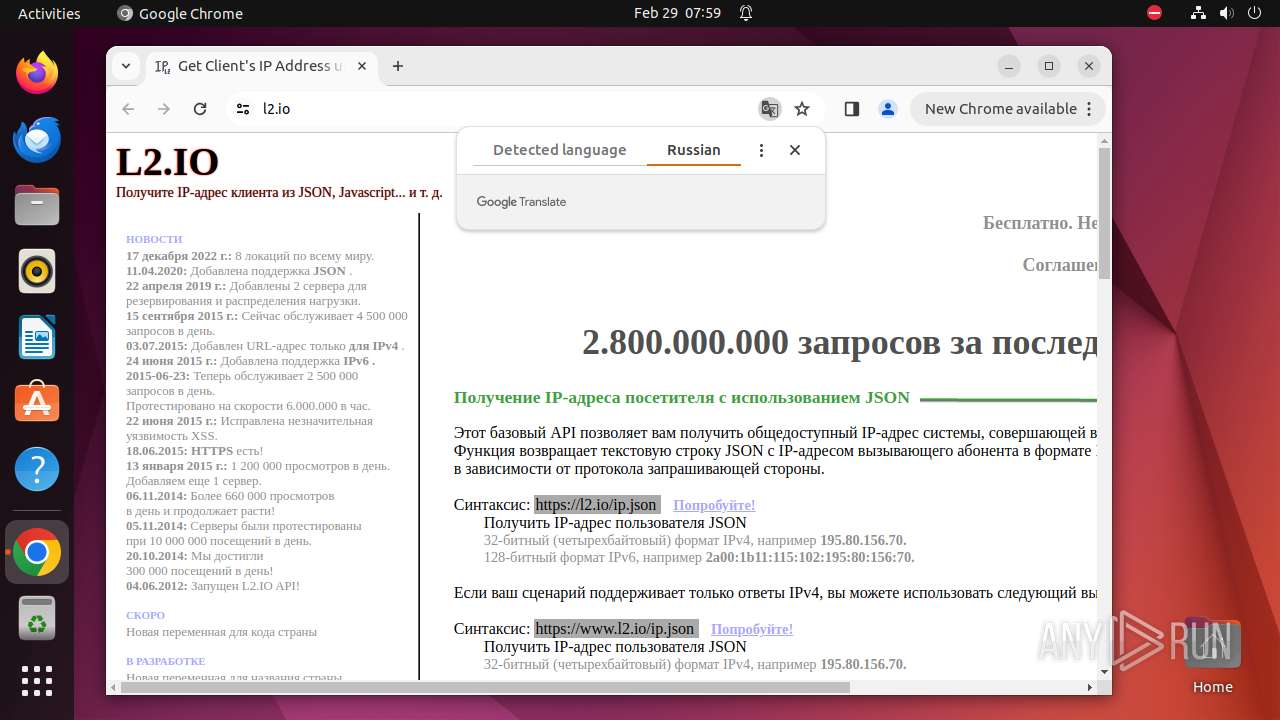Viewport: 1280px width, 720px height.
Task: Click the news entry 18.06.2015: HTTPS есть!
Action: 194,451
